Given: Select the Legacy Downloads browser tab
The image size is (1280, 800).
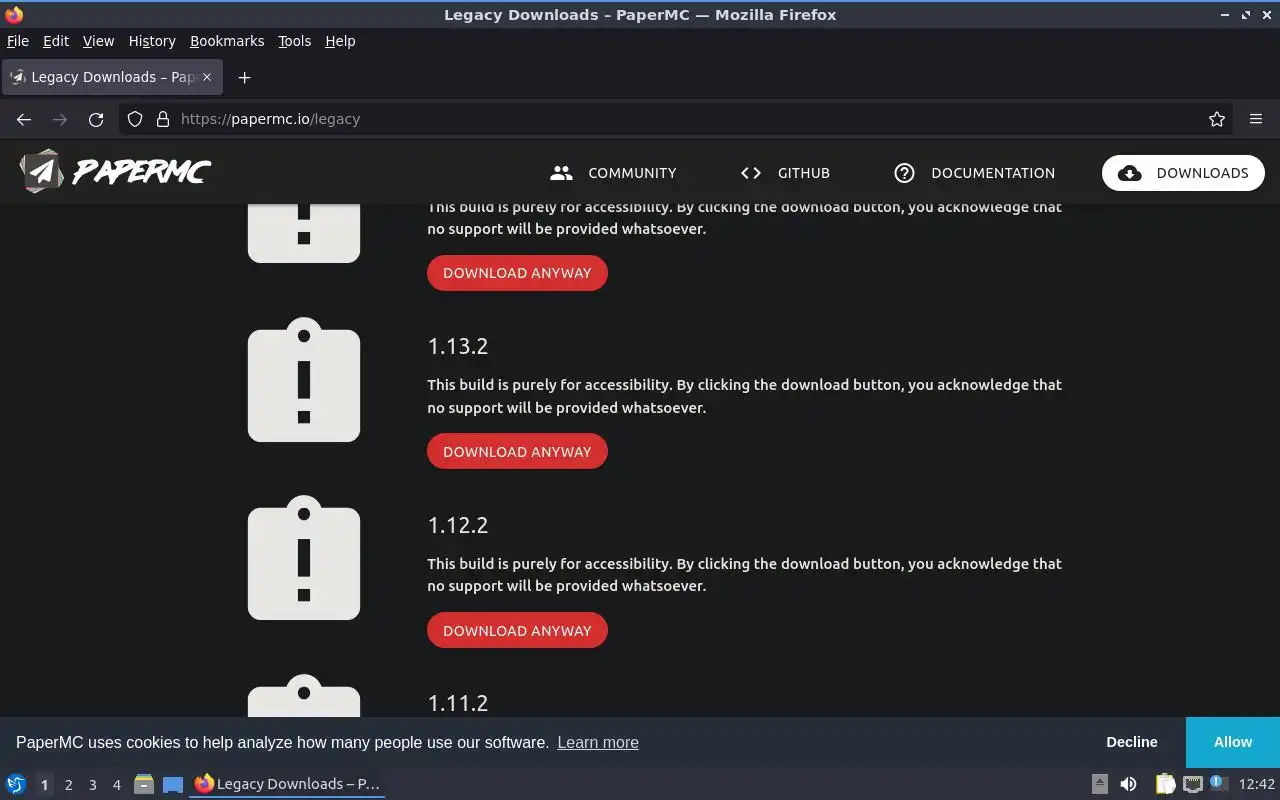Looking at the screenshot, I should [112, 77].
